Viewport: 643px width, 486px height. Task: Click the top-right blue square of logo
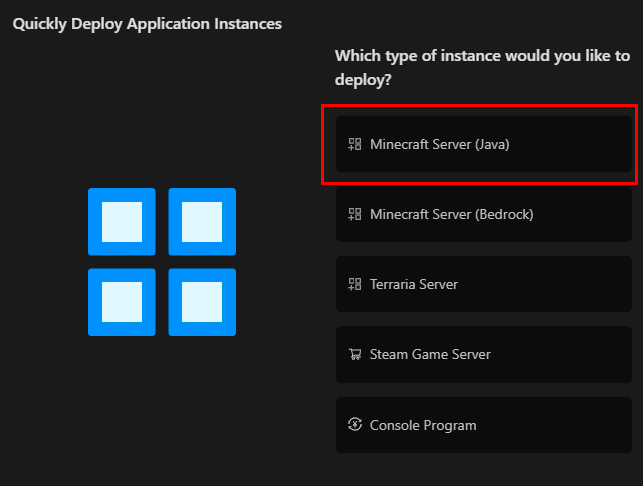[202, 222]
